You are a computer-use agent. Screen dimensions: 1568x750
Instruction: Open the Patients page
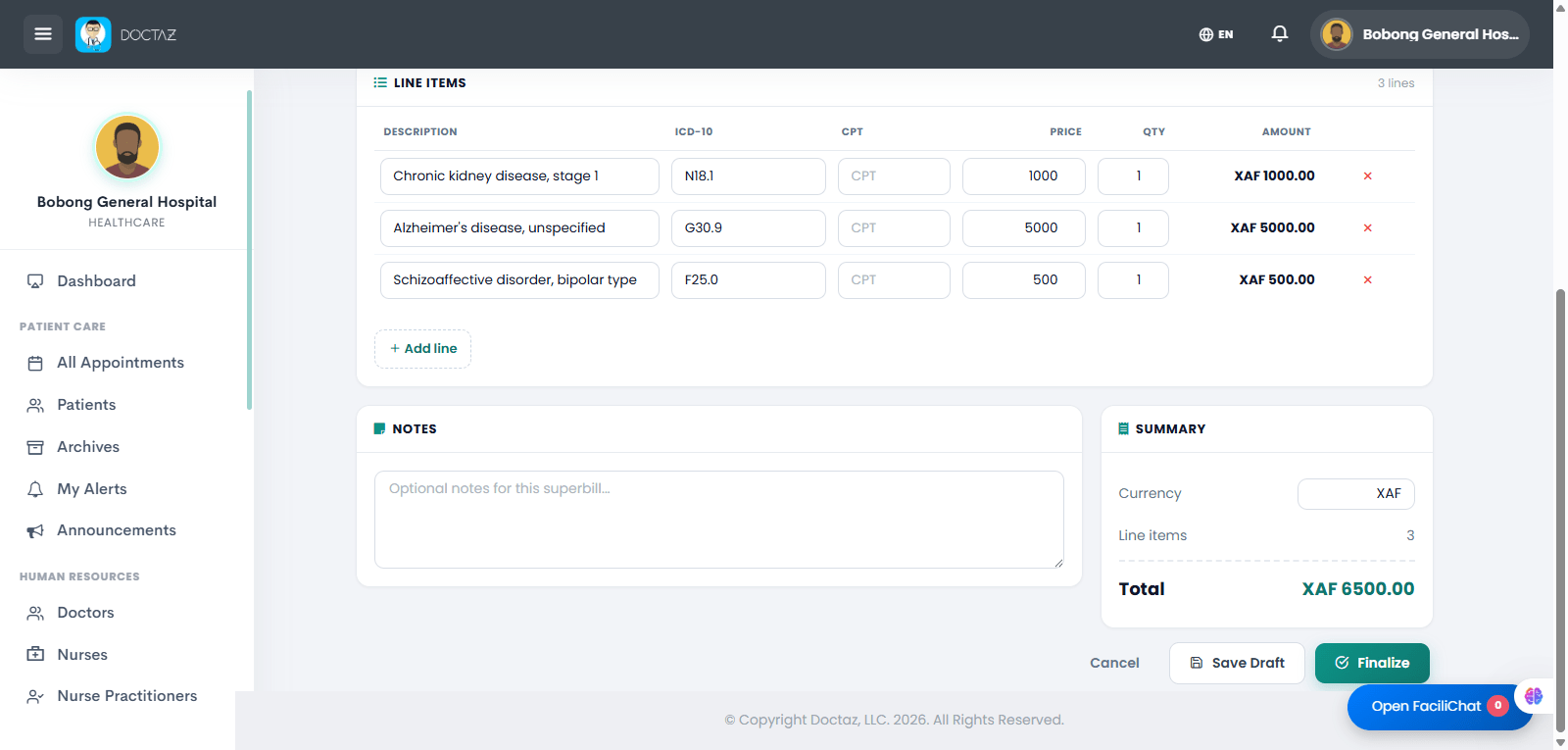[x=86, y=405]
